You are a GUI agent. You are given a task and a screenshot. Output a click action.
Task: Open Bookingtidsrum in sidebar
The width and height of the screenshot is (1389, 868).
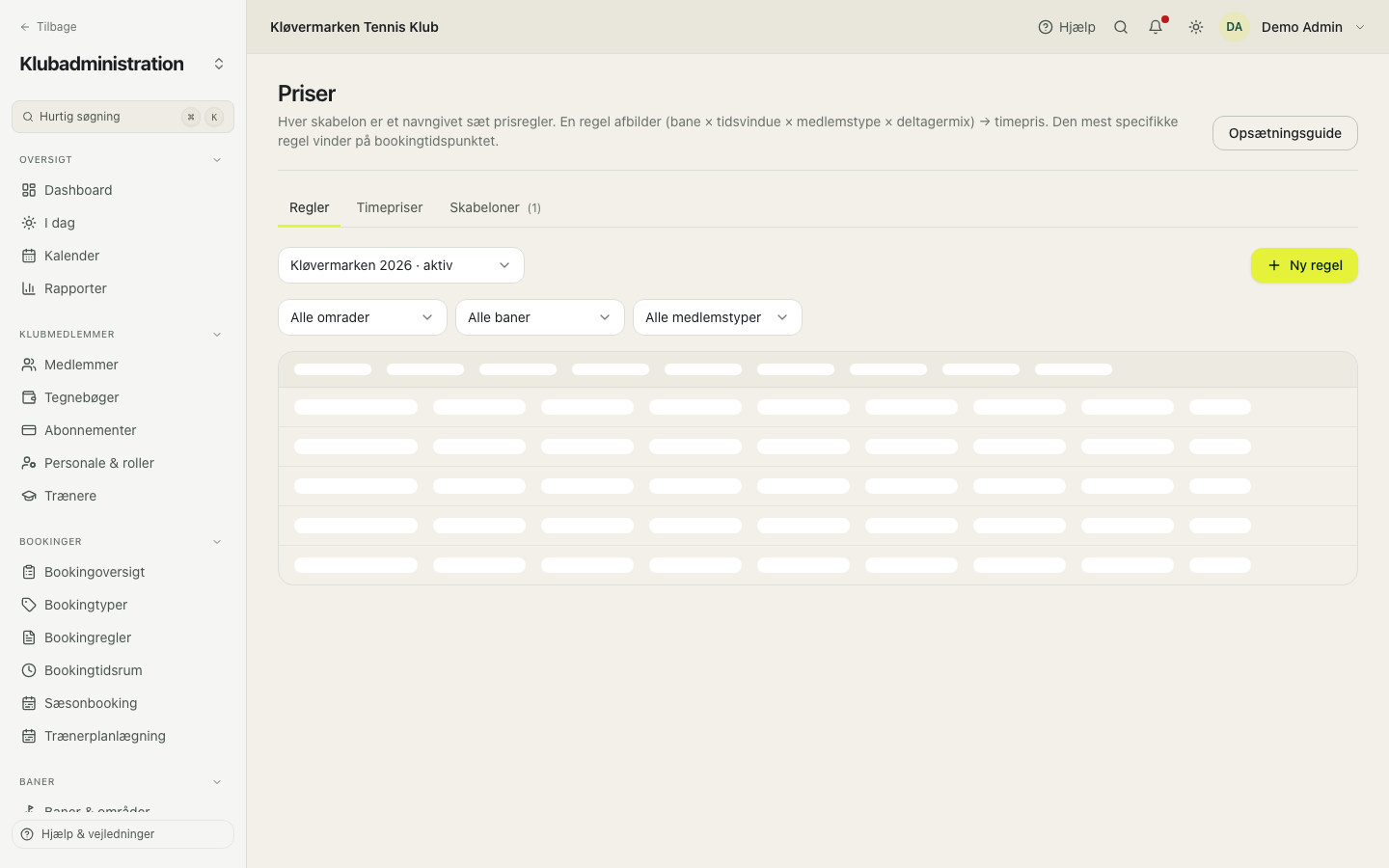(x=123, y=670)
